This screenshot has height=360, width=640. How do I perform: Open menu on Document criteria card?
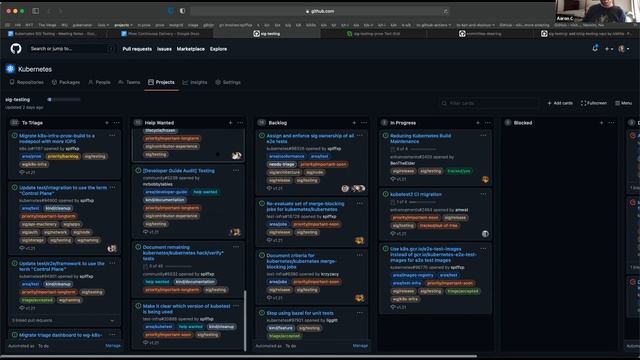tap(360, 255)
